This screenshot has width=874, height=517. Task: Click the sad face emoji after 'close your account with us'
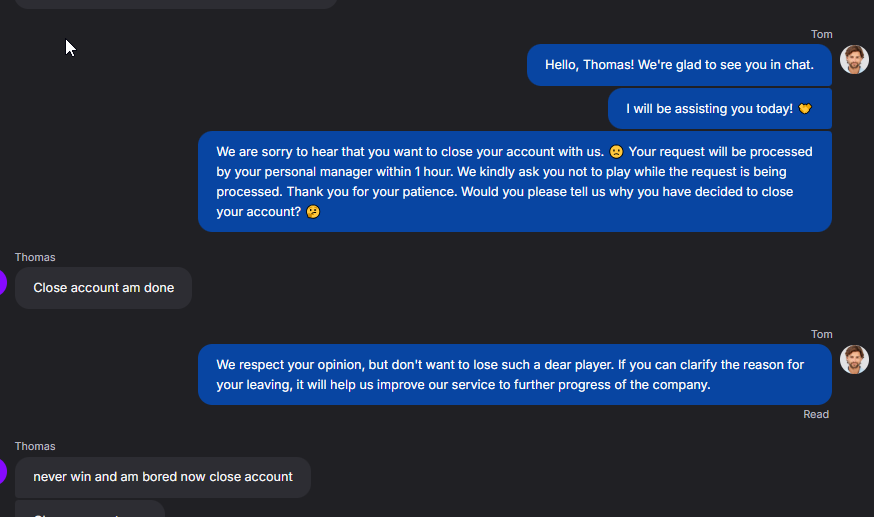click(x=616, y=152)
